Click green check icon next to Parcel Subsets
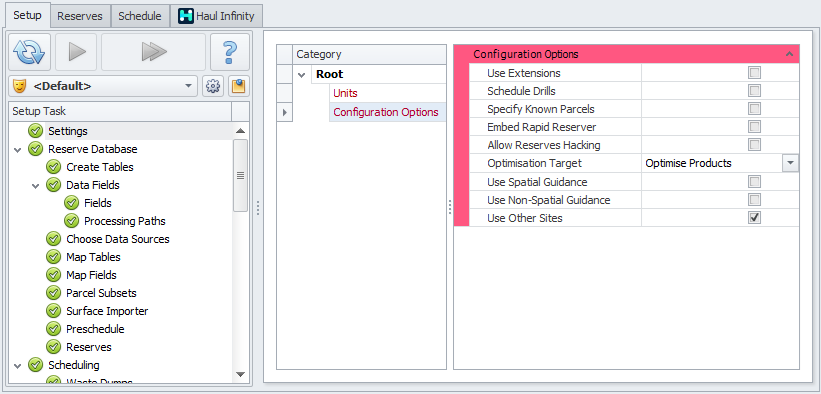The image size is (821, 394). click(x=53, y=293)
